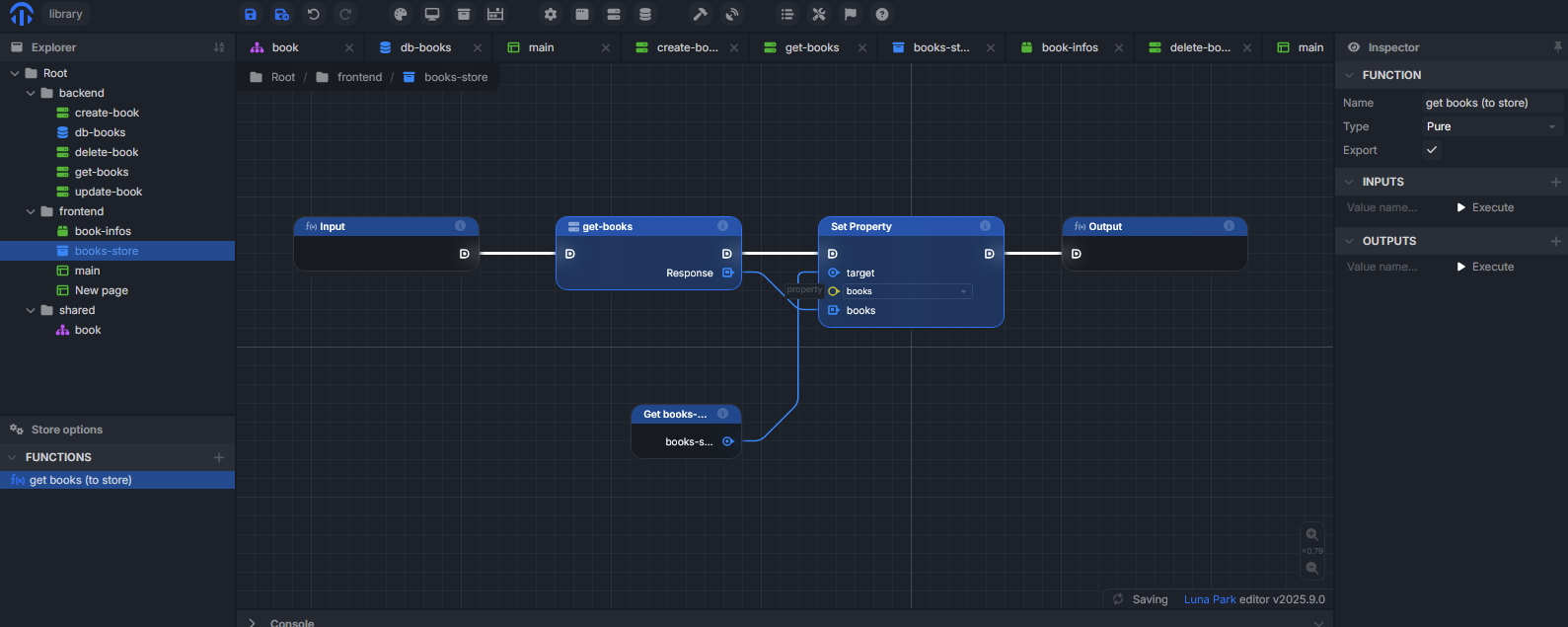1568x627 pixels.
Task: Collapse the backend folder in the Explorer
Action: 31,93
